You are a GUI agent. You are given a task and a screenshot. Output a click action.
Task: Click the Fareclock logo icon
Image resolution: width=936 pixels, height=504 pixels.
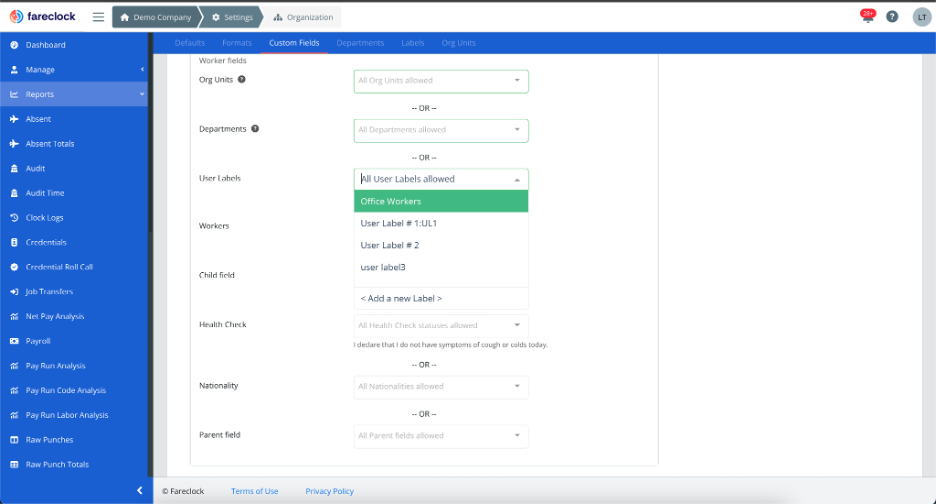(17, 17)
